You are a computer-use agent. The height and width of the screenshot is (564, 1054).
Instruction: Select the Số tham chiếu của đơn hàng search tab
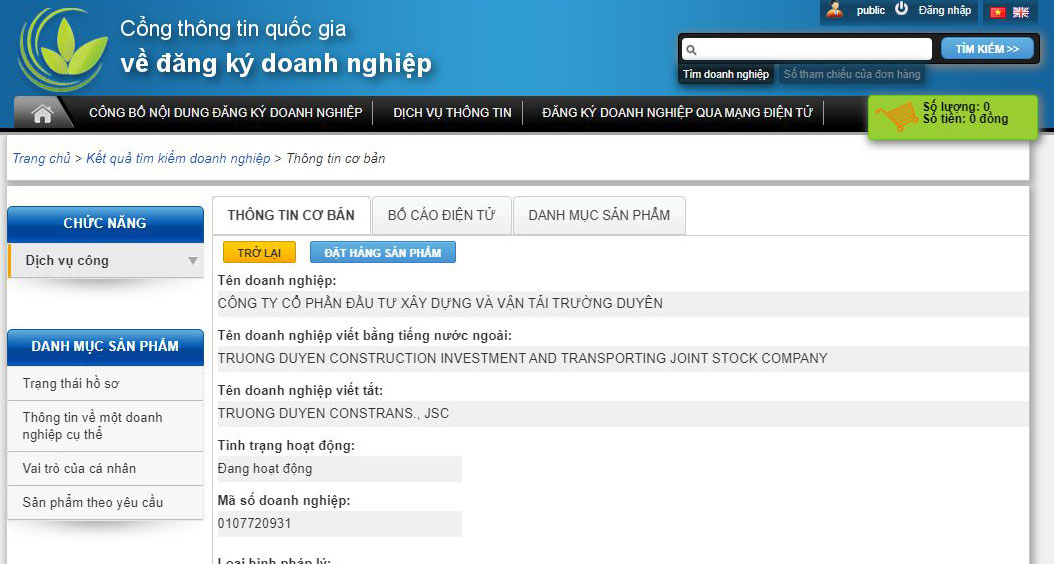point(851,74)
